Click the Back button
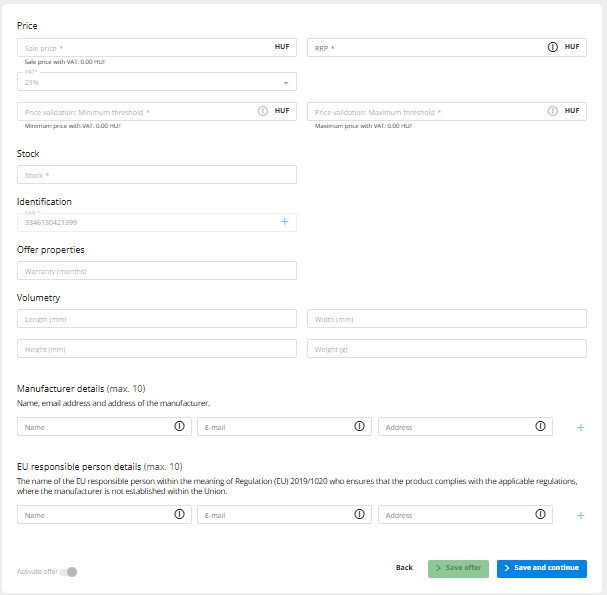 click(x=404, y=568)
